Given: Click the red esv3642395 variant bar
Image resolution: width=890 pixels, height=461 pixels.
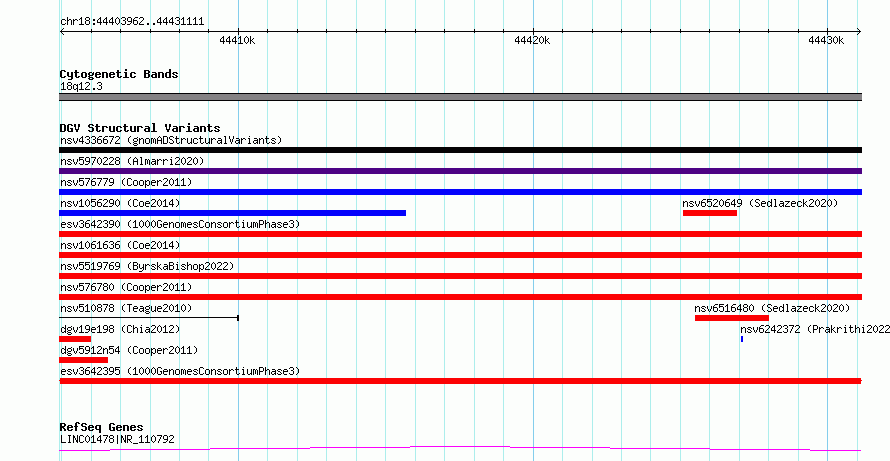Looking at the screenshot, I should tap(460, 381).
